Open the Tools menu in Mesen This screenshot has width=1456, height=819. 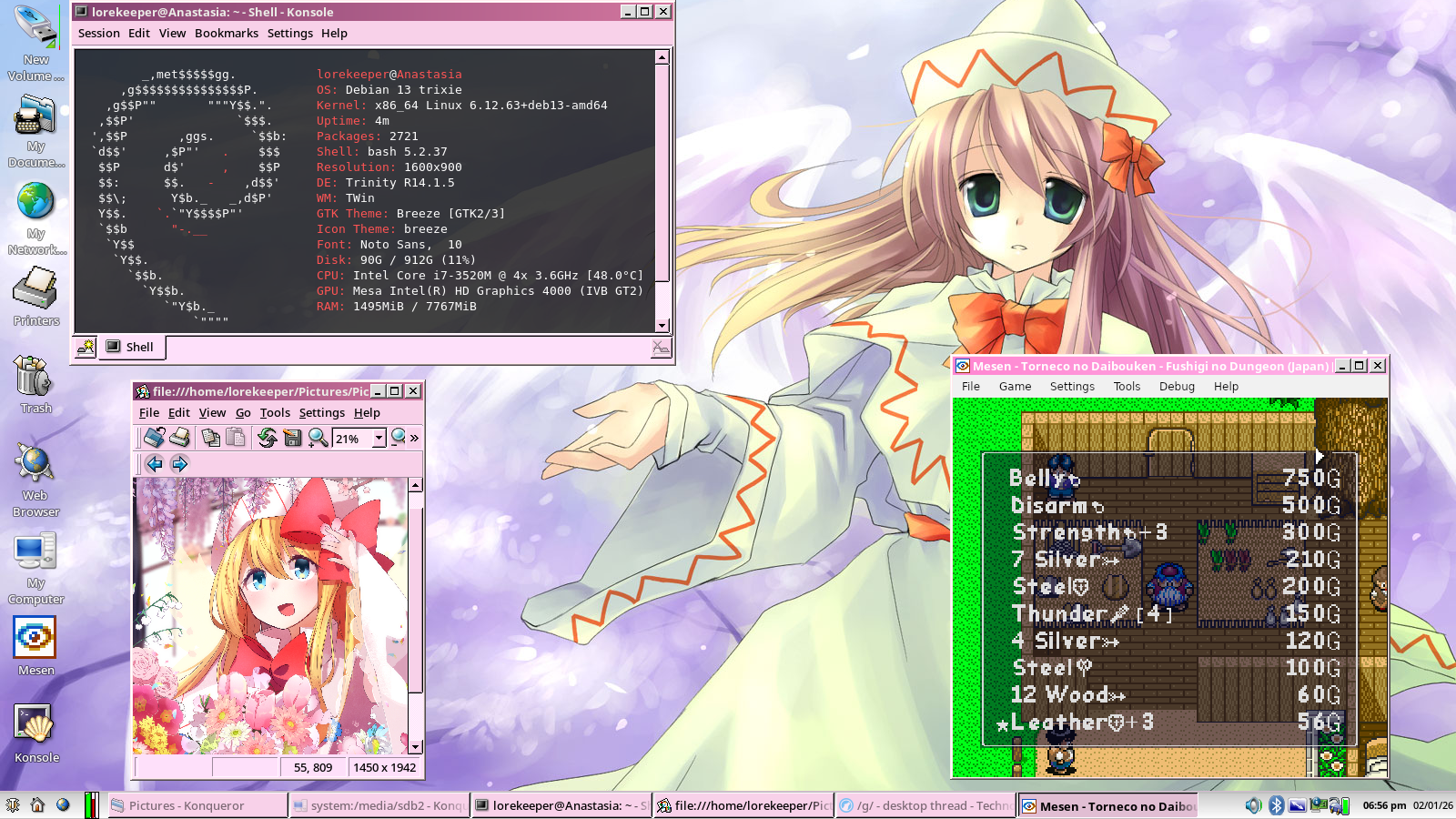pyautogui.click(x=1127, y=387)
